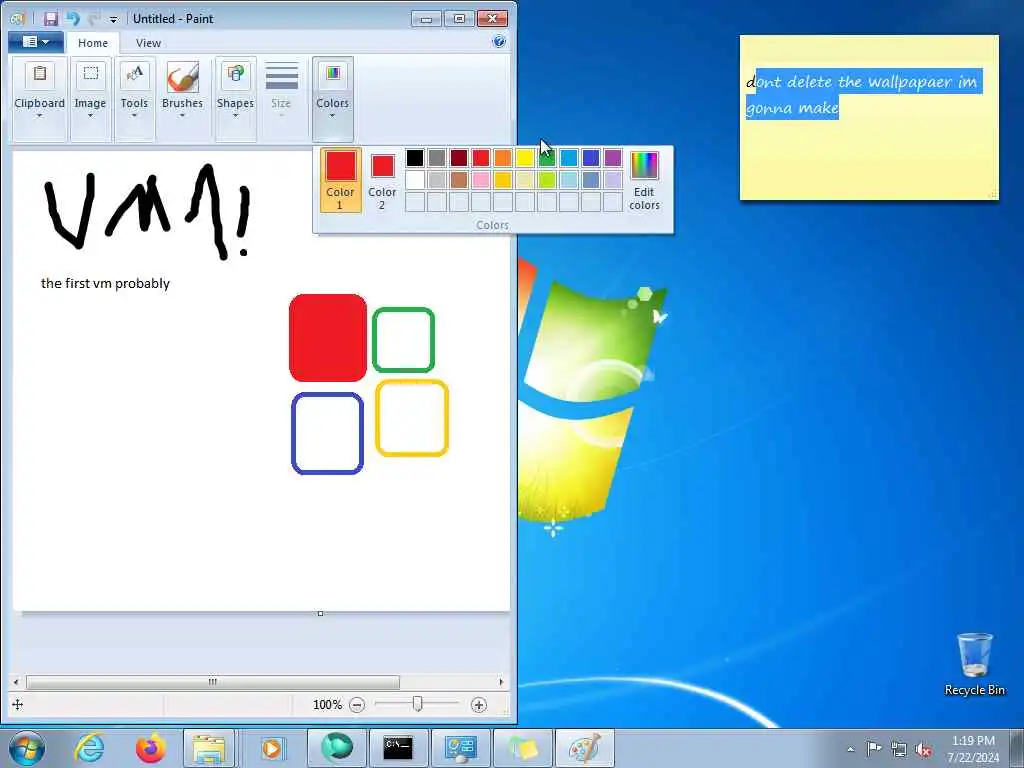Viewport: 1024px width, 768px height.
Task: Open Action Center flag icon
Action: 874,749
